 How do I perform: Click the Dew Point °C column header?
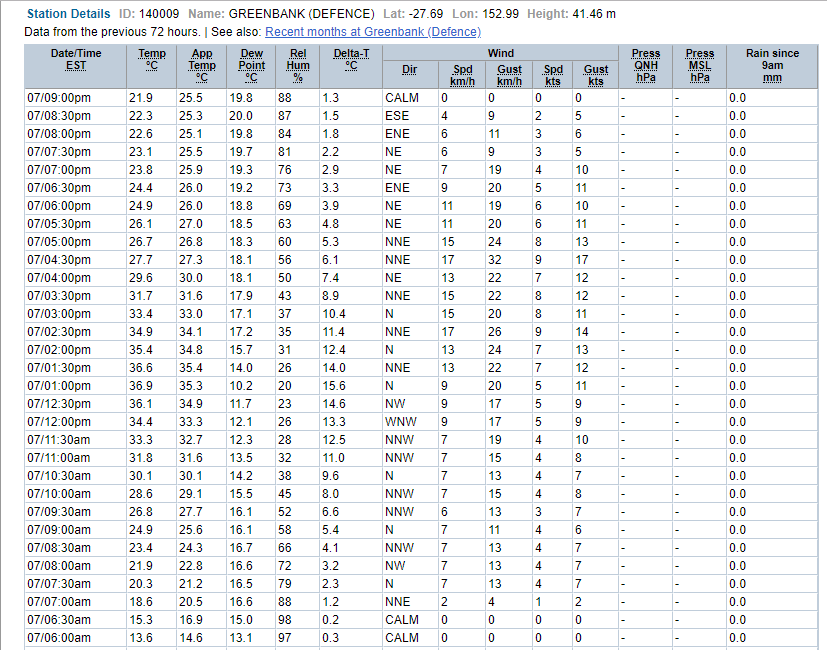tap(252, 66)
